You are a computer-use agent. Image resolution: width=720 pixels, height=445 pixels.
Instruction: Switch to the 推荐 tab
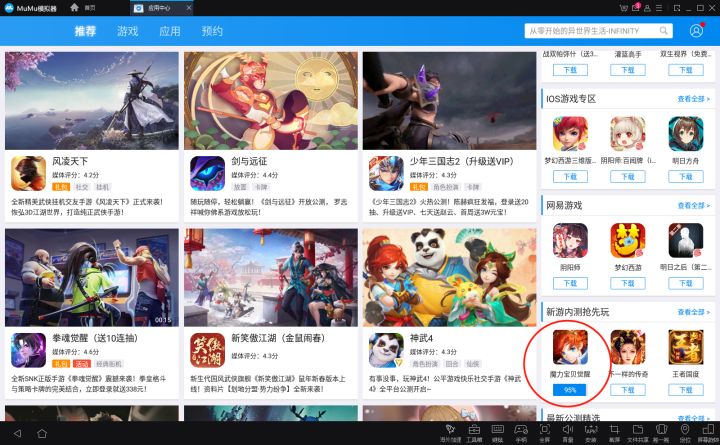click(x=85, y=31)
